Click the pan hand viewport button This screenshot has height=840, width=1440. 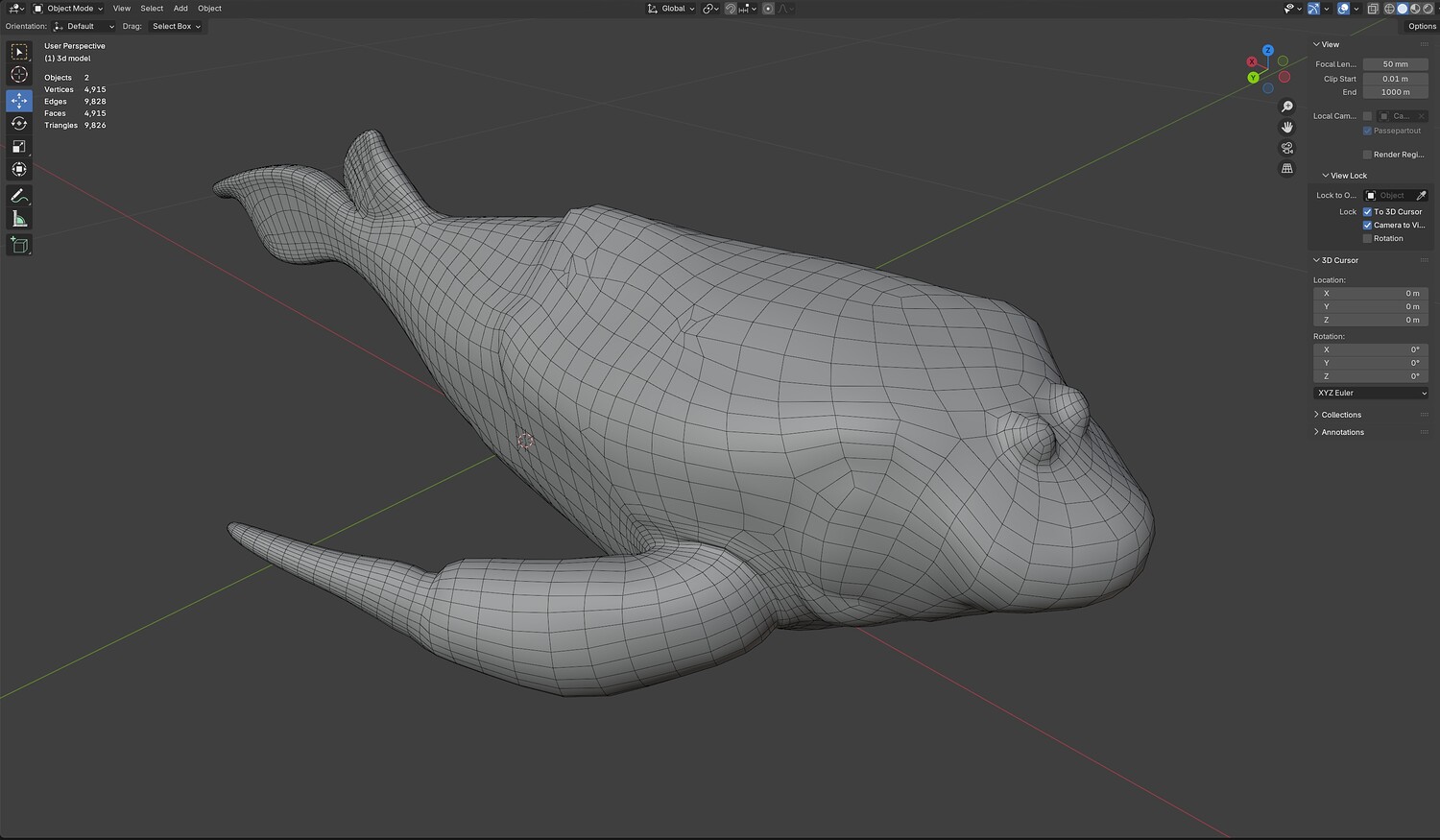point(1287,127)
